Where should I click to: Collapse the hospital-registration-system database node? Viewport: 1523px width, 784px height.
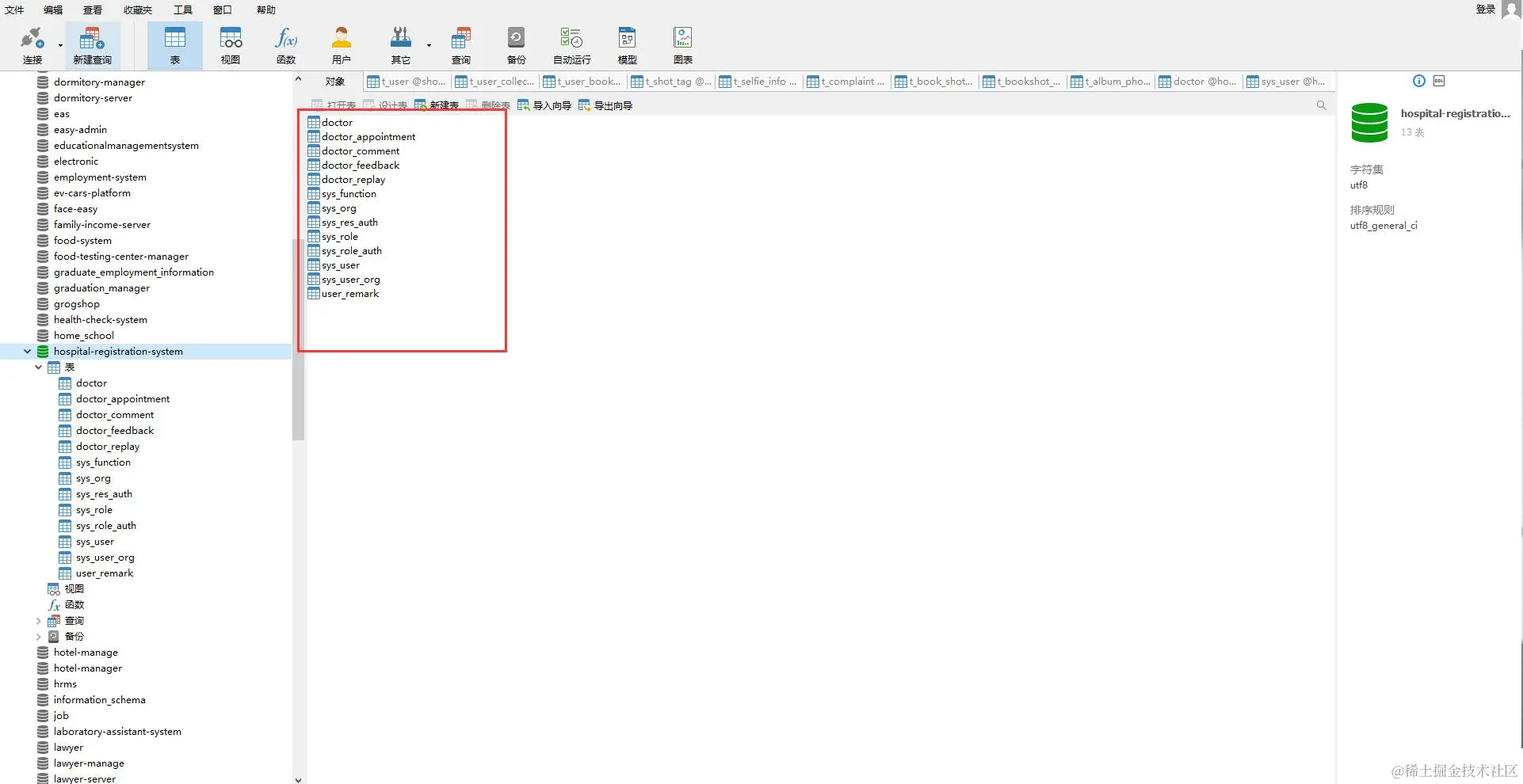pyautogui.click(x=28, y=351)
